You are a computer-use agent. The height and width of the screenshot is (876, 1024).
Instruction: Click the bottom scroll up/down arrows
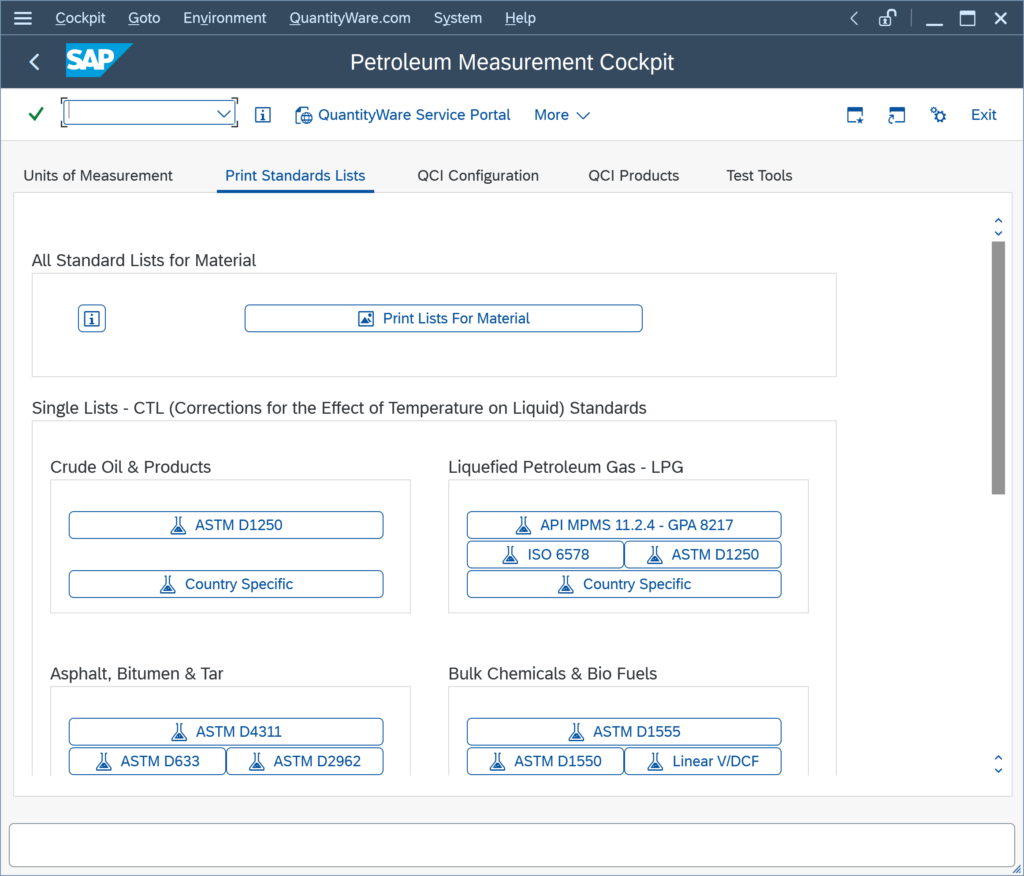998,764
